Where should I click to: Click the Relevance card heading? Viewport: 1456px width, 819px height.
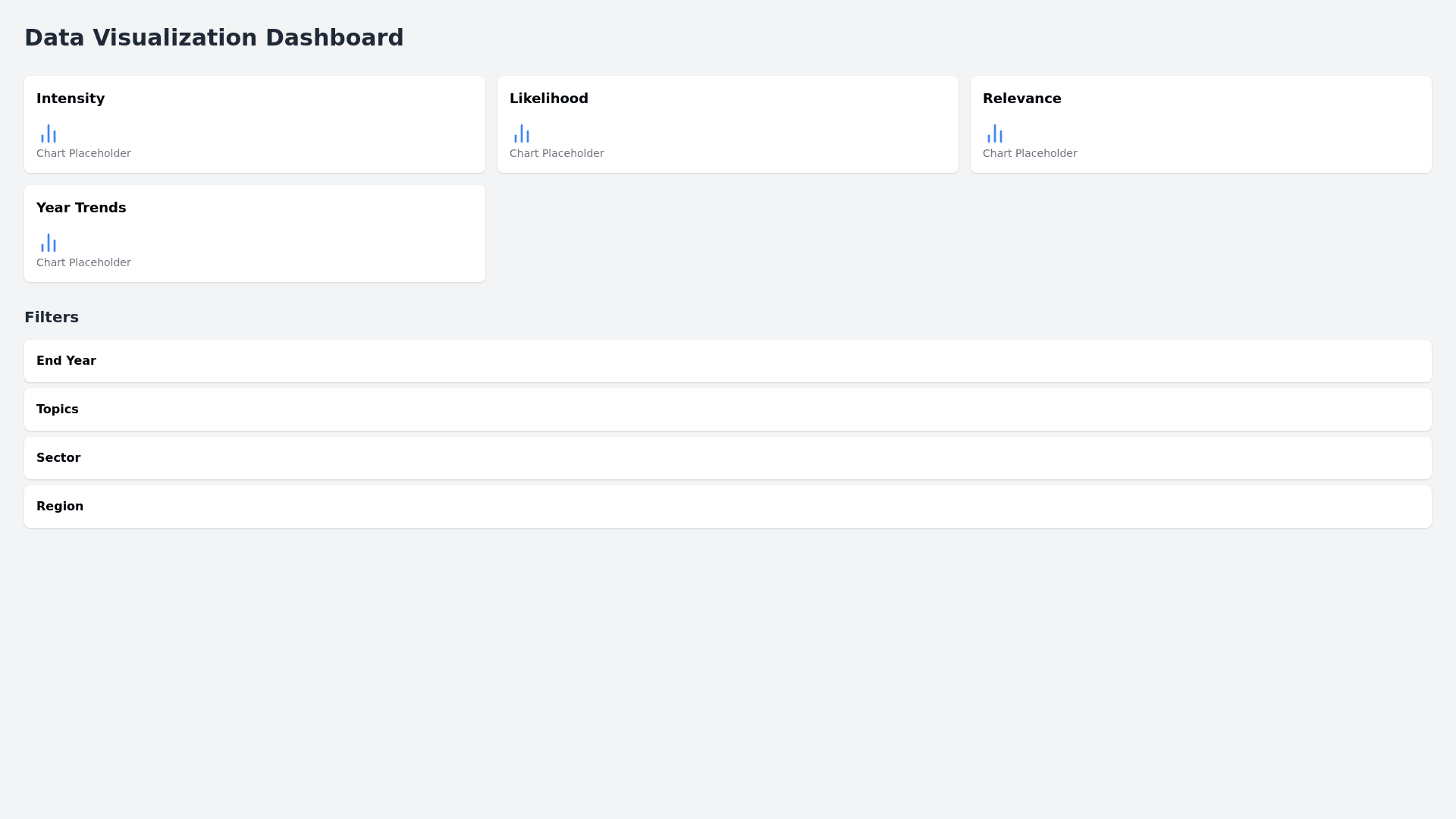[1021, 99]
